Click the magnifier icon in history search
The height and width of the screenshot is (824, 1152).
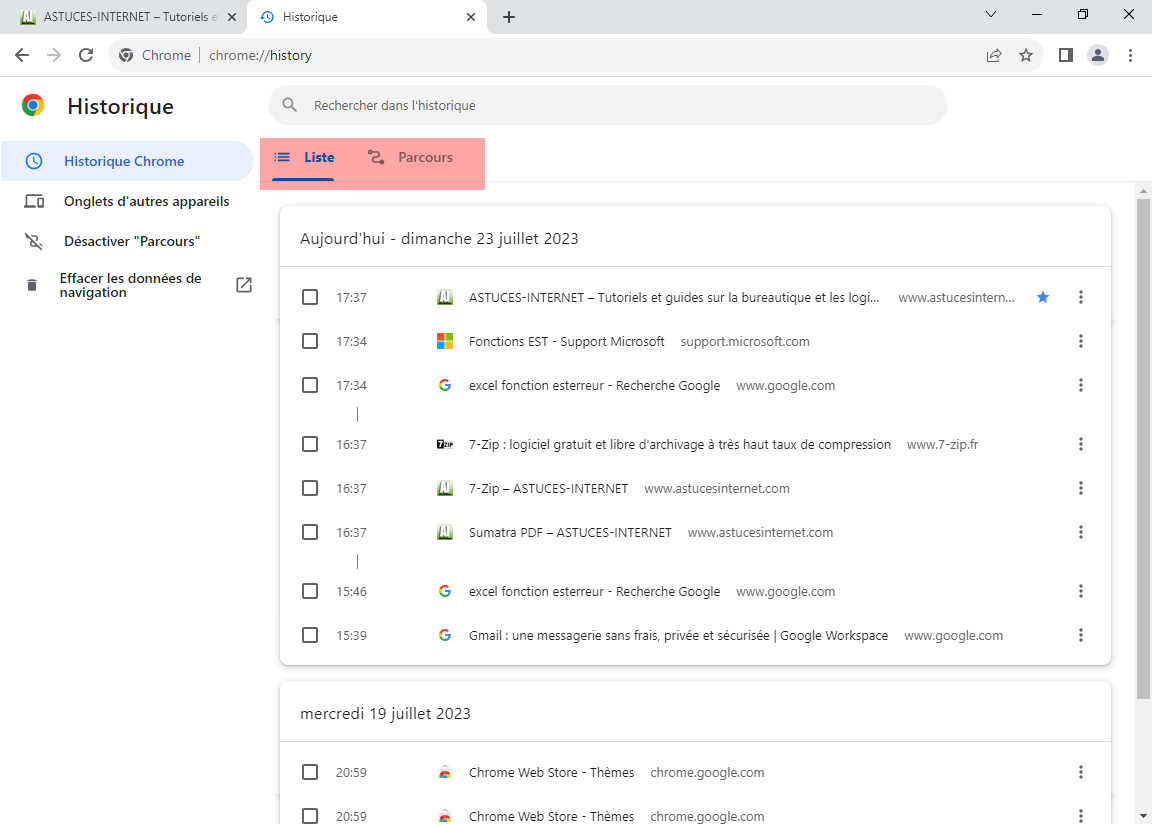[289, 105]
